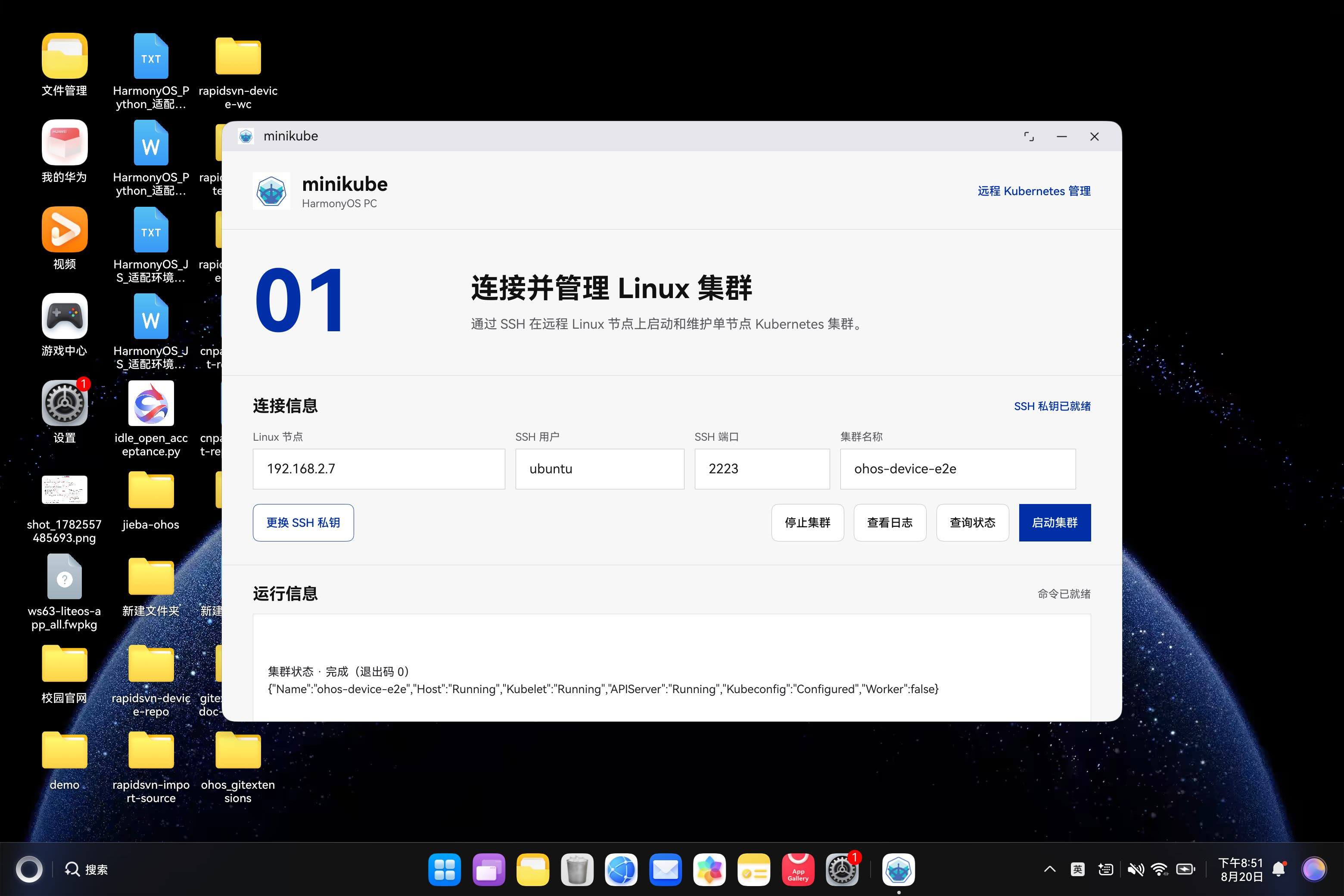Click 查询状态 button

[x=972, y=523]
